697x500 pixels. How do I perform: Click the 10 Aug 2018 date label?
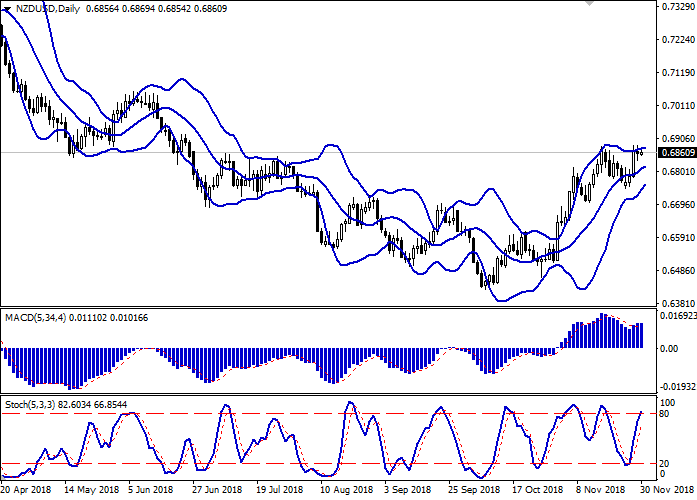tap(345, 491)
